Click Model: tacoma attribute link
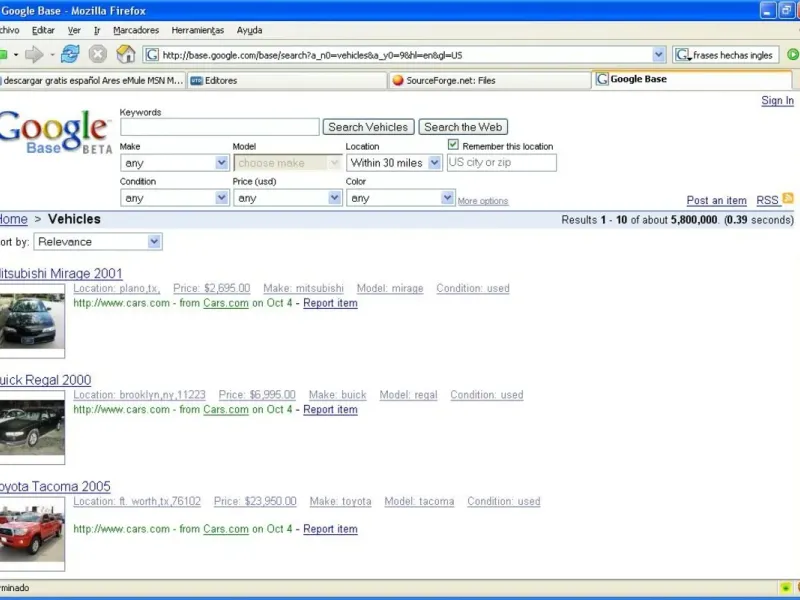This screenshot has width=800, height=600. coord(419,502)
